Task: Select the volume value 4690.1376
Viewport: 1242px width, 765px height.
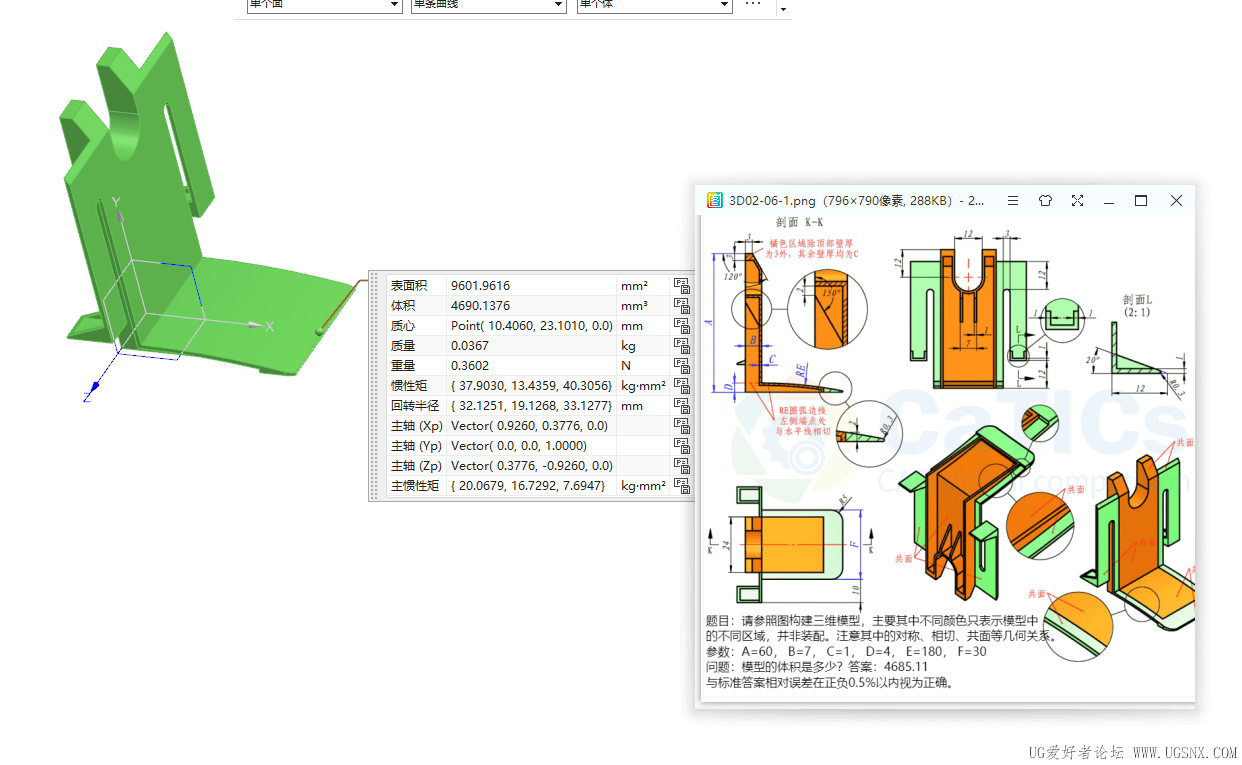Action: 480,306
